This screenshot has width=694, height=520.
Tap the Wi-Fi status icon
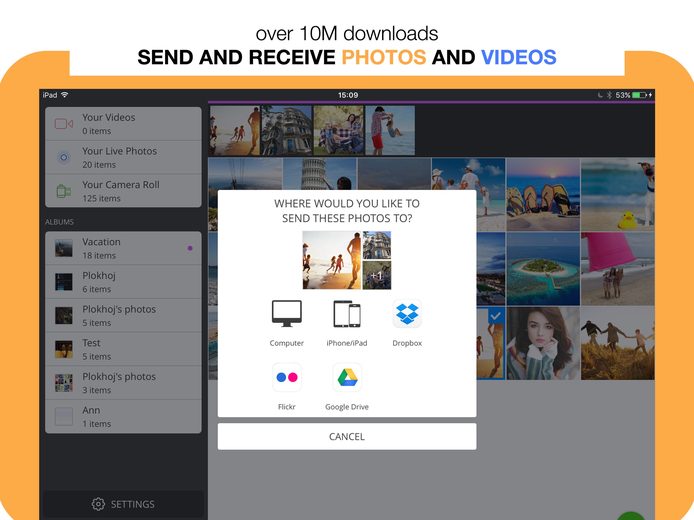(x=65, y=95)
